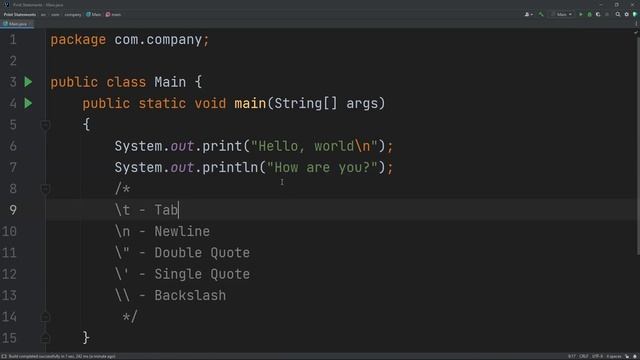Click the CRLF line separator in status bar
The height and width of the screenshot is (360, 640).
tap(584, 356)
